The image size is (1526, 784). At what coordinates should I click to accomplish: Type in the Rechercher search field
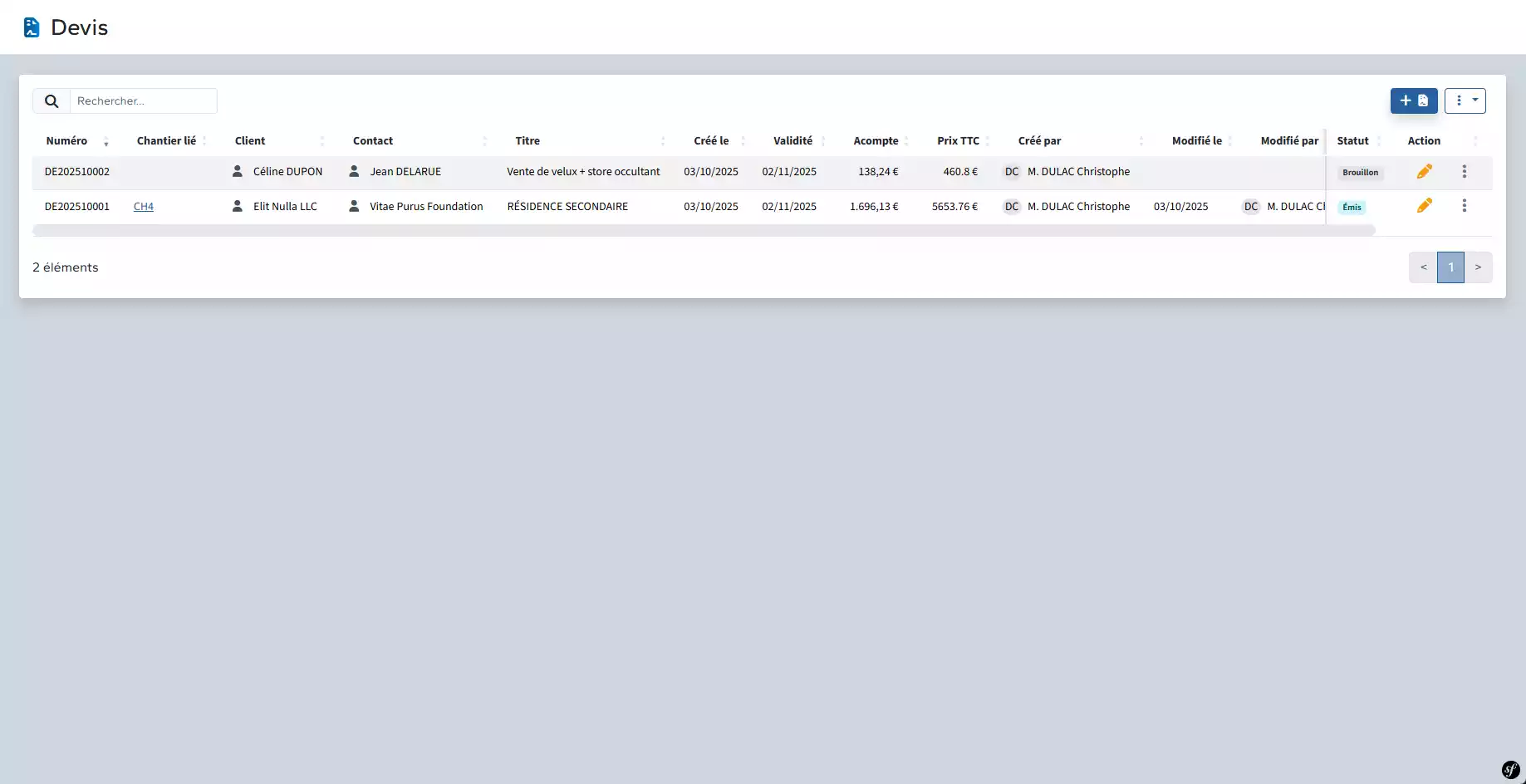pos(143,101)
